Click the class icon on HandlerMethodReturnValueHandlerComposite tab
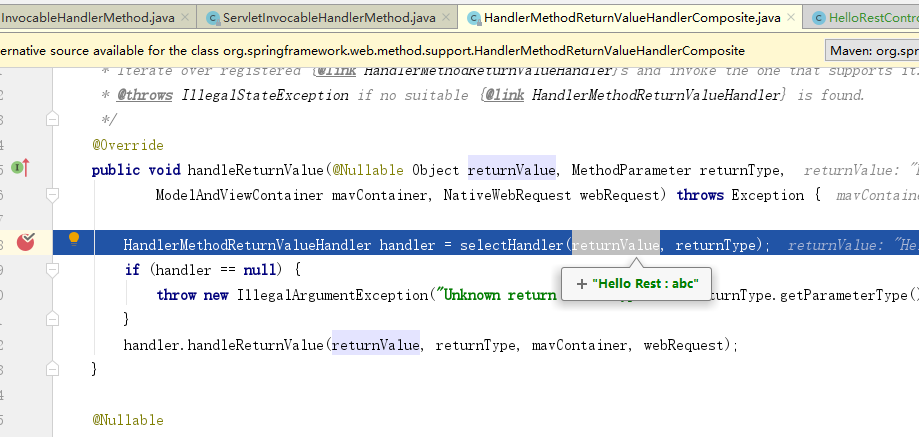The height and width of the screenshot is (437, 919). pyautogui.click(x=472, y=18)
